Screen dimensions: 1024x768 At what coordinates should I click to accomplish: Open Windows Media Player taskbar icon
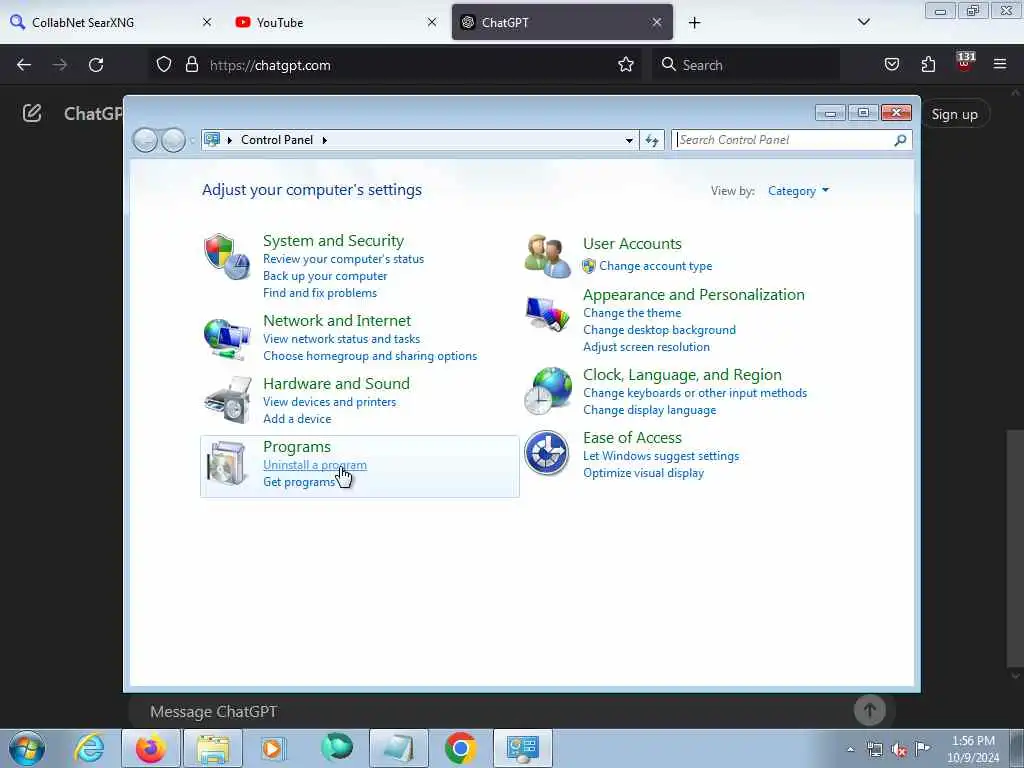coord(274,748)
